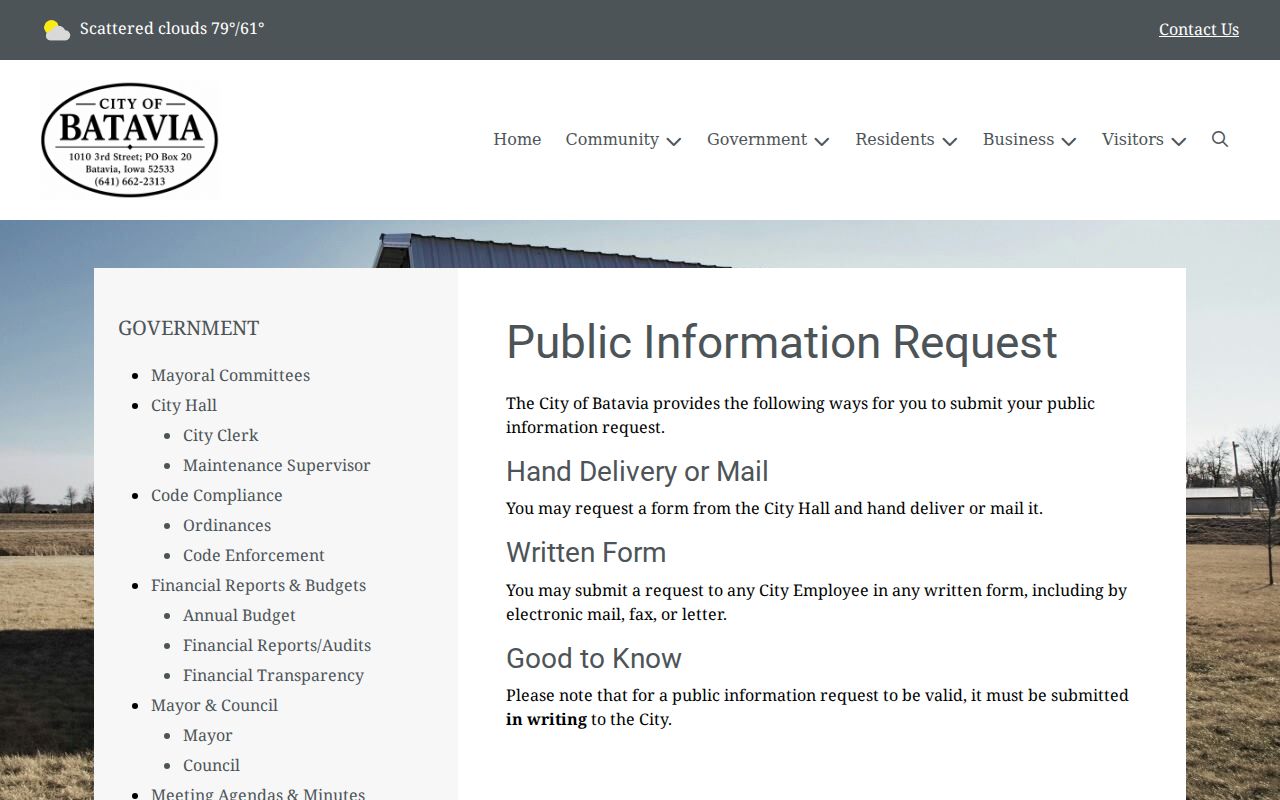Open Financial Reports & Budgets
Screen dimensions: 1280x800
(x=258, y=585)
